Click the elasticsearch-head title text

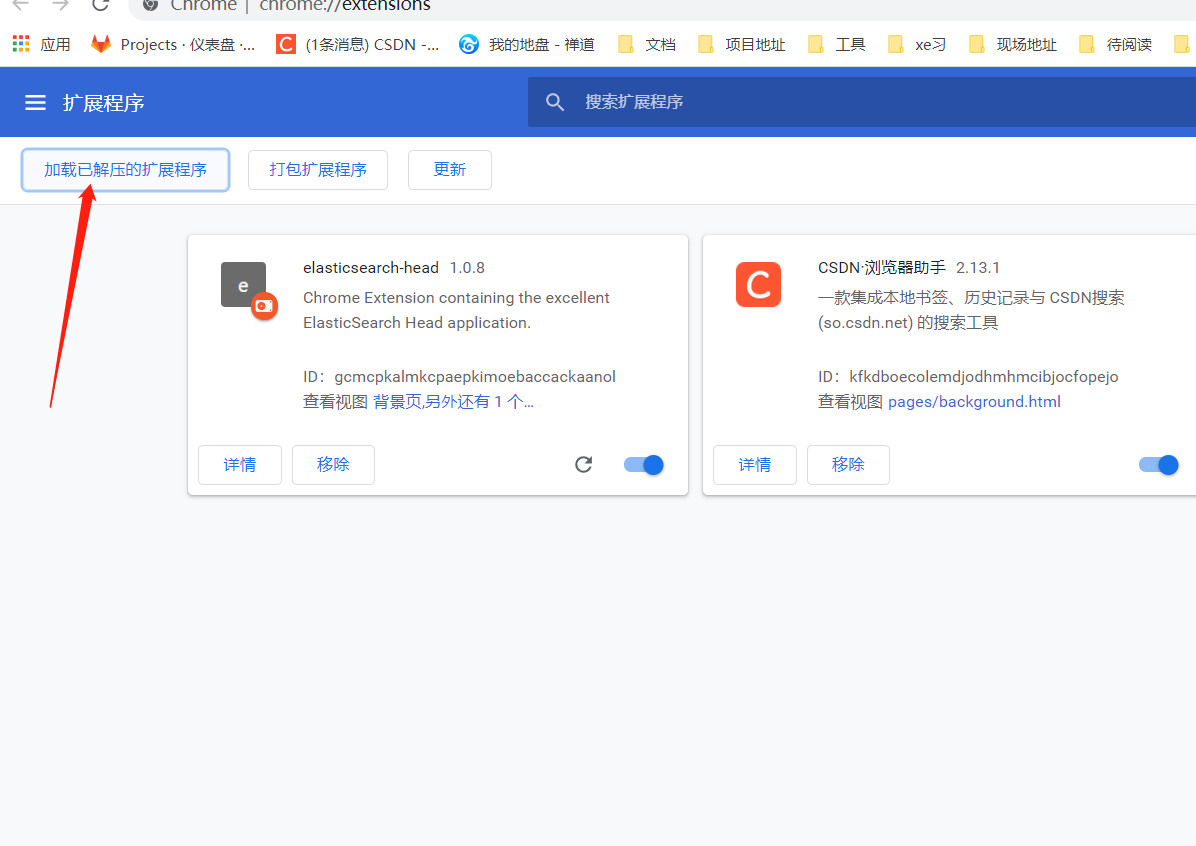pyautogui.click(x=371, y=268)
